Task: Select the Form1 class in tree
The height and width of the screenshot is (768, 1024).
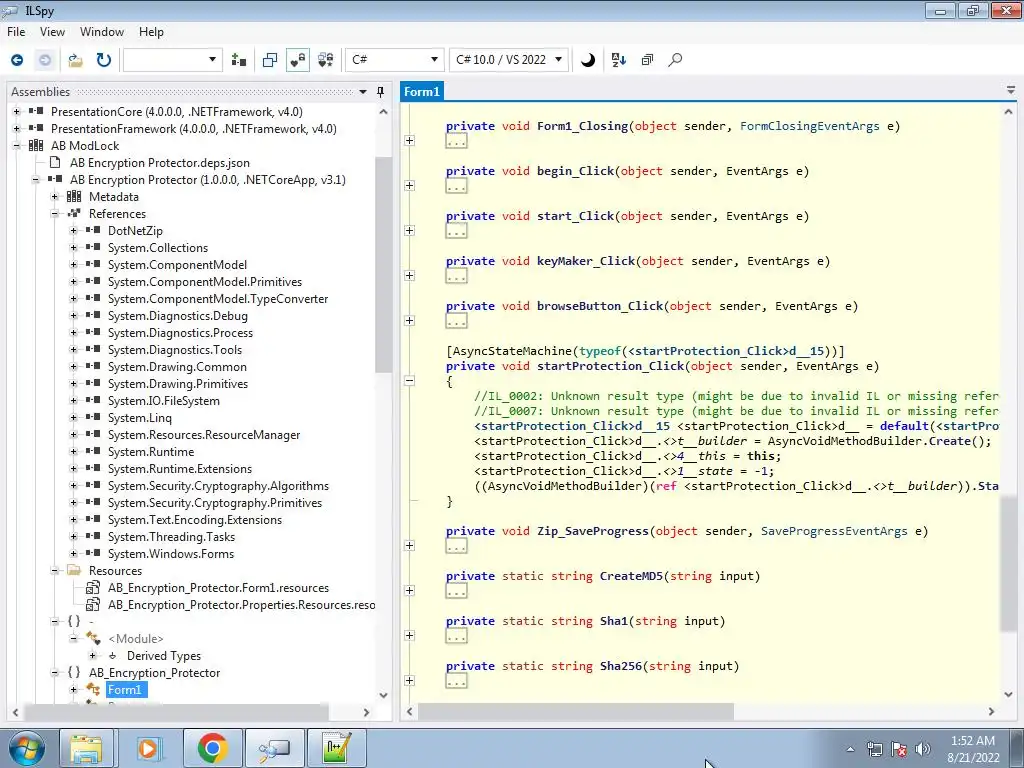Action: pos(124,690)
